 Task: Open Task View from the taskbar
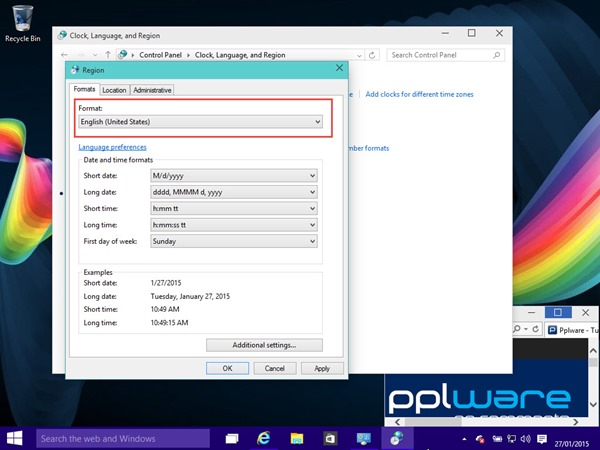pyautogui.click(x=232, y=439)
